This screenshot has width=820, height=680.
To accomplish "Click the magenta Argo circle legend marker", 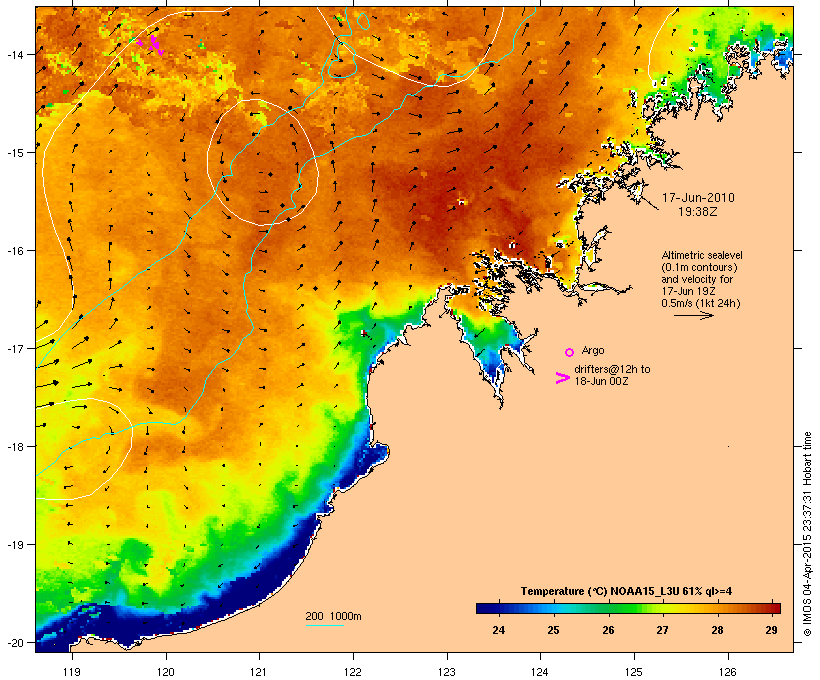I will point(570,352).
